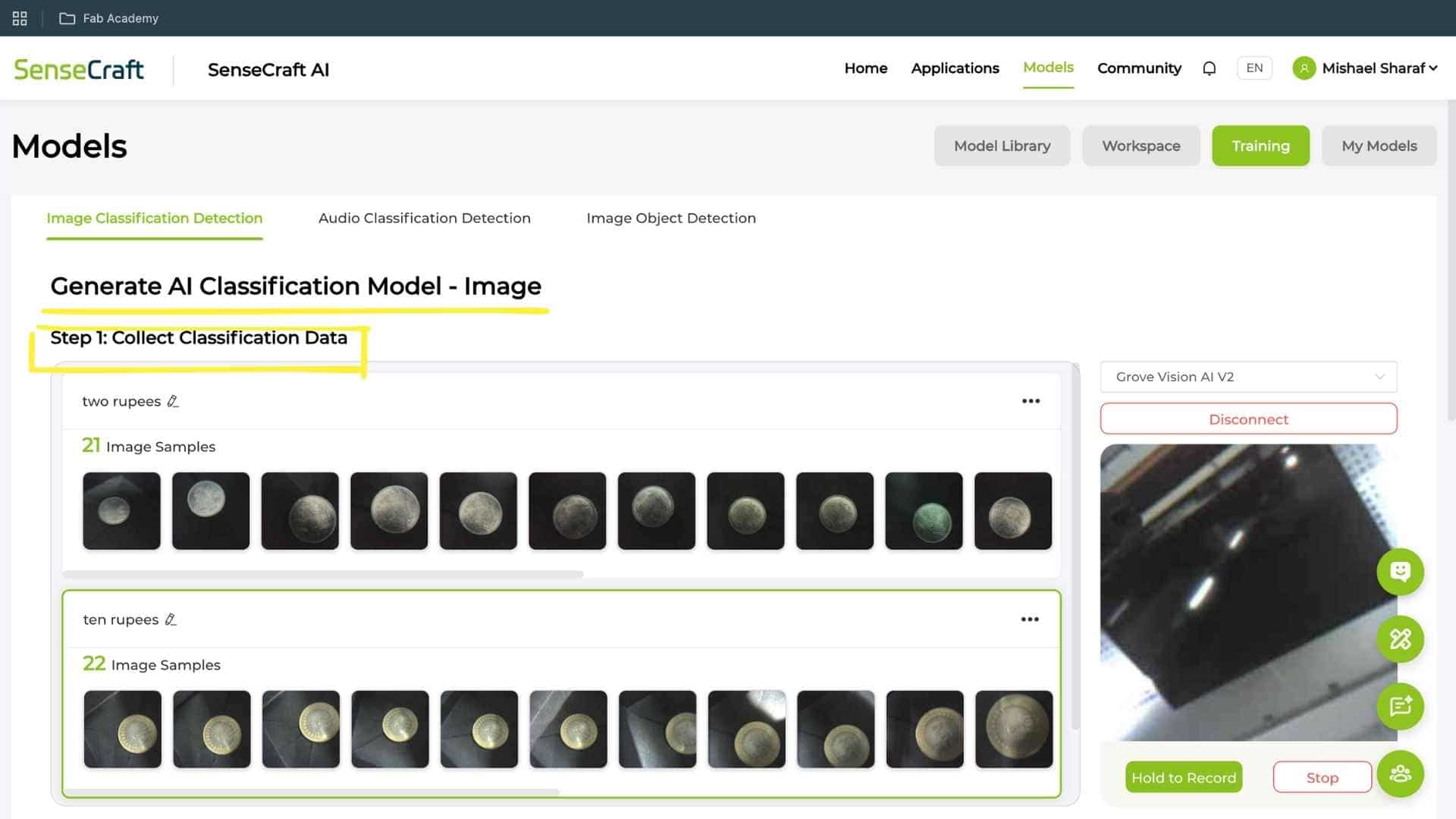The image size is (1456, 819).
Task: Click the two rupees horizontal scrollbar
Action: 323,574
